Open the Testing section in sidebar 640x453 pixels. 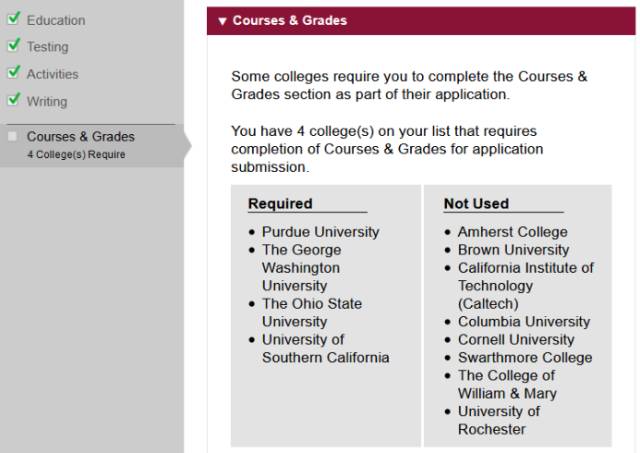tap(47, 47)
